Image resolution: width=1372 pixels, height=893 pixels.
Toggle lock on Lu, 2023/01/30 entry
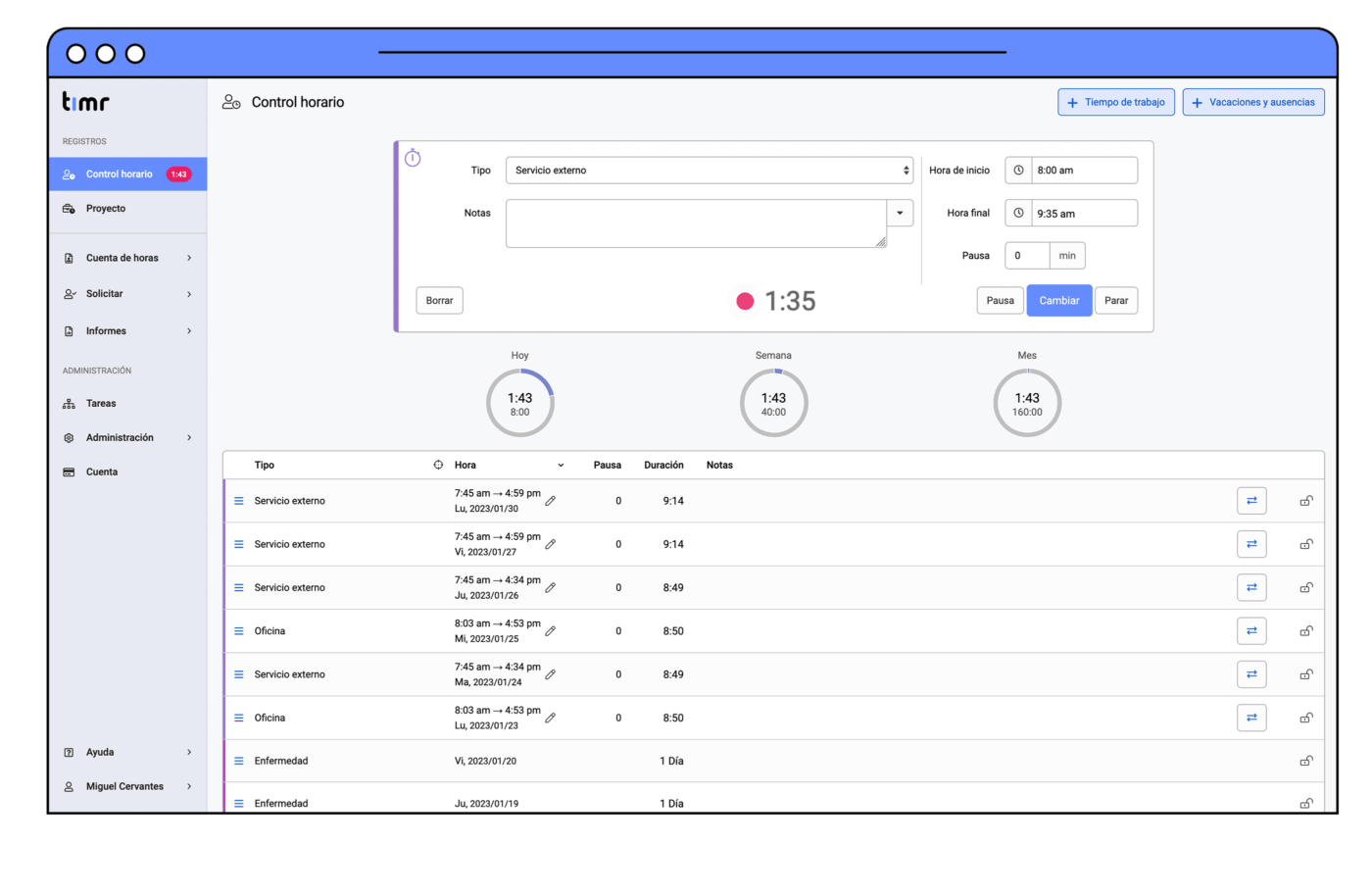point(1306,501)
